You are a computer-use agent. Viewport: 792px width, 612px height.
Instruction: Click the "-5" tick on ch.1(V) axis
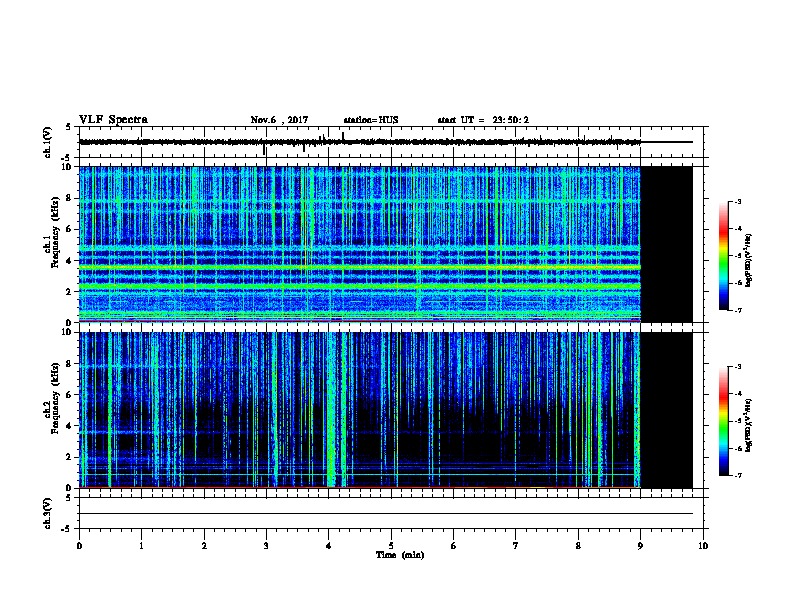(x=67, y=158)
